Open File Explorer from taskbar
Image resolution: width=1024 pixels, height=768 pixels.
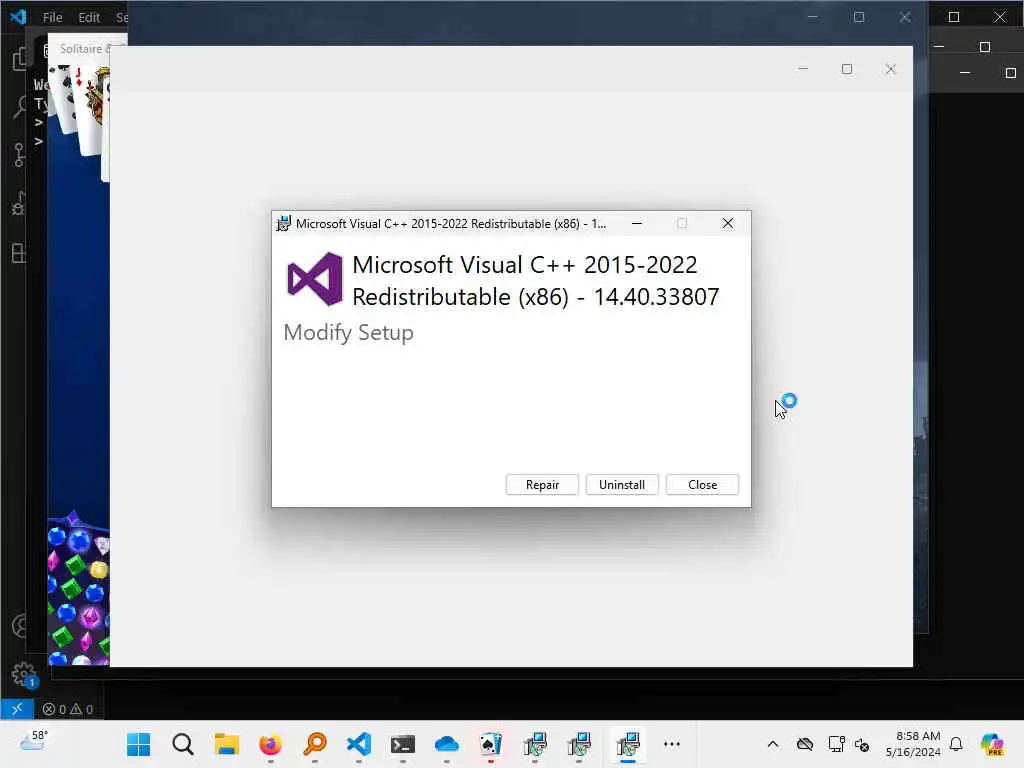pos(227,744)
